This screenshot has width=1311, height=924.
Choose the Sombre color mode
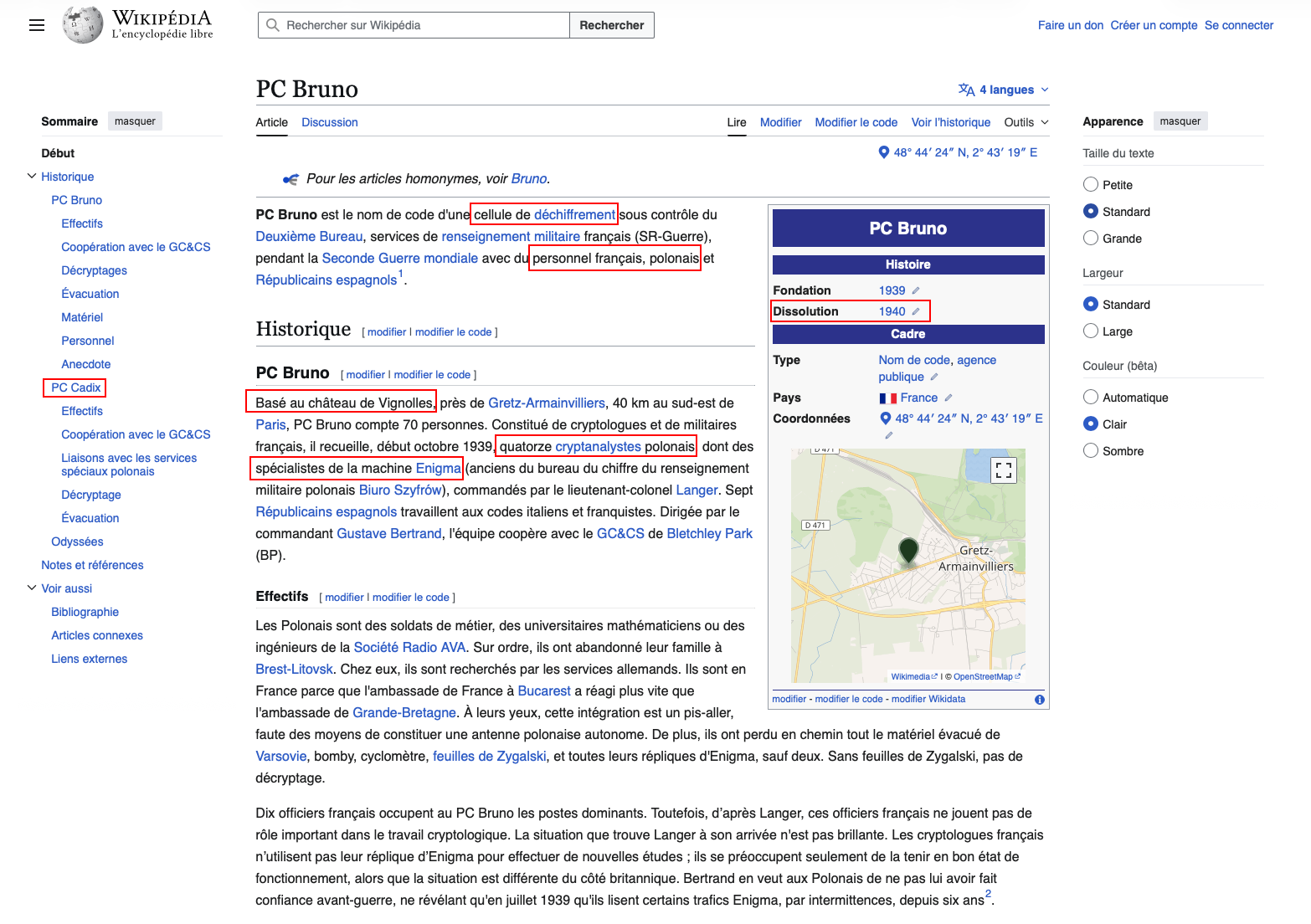pos(1091,450)
